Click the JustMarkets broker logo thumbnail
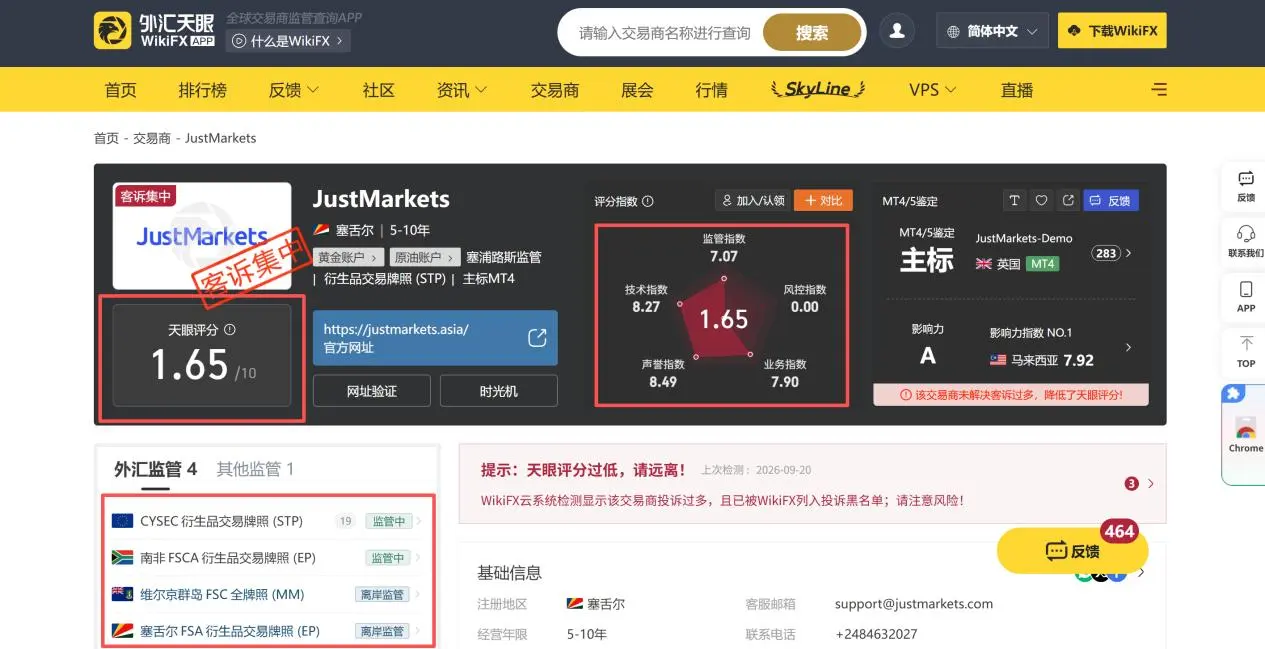The width and height of the screenshot is (1265, 649). (202, 236)
